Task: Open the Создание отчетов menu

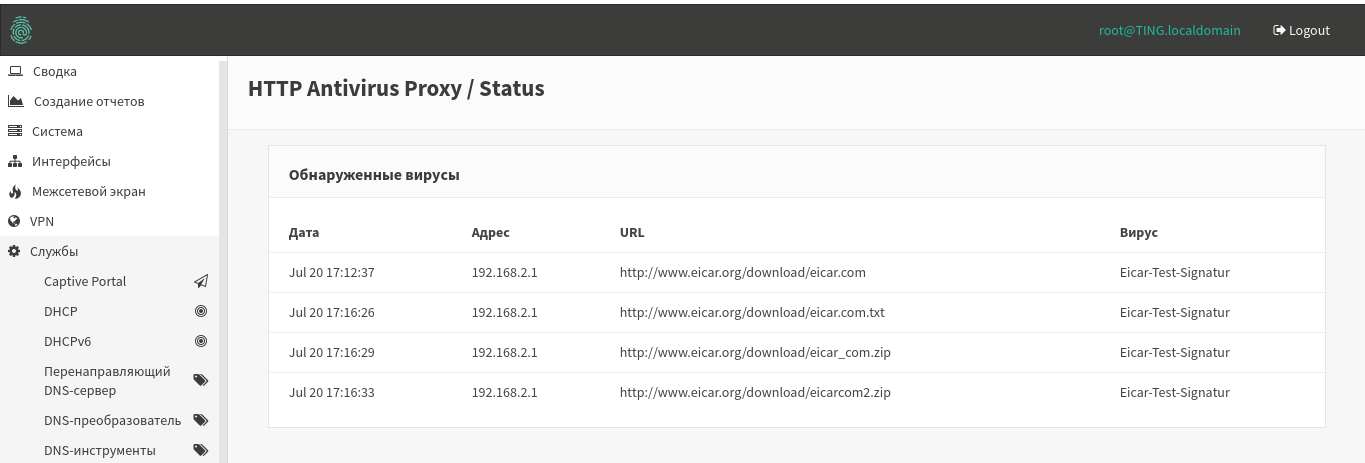Action: (89, 102)
